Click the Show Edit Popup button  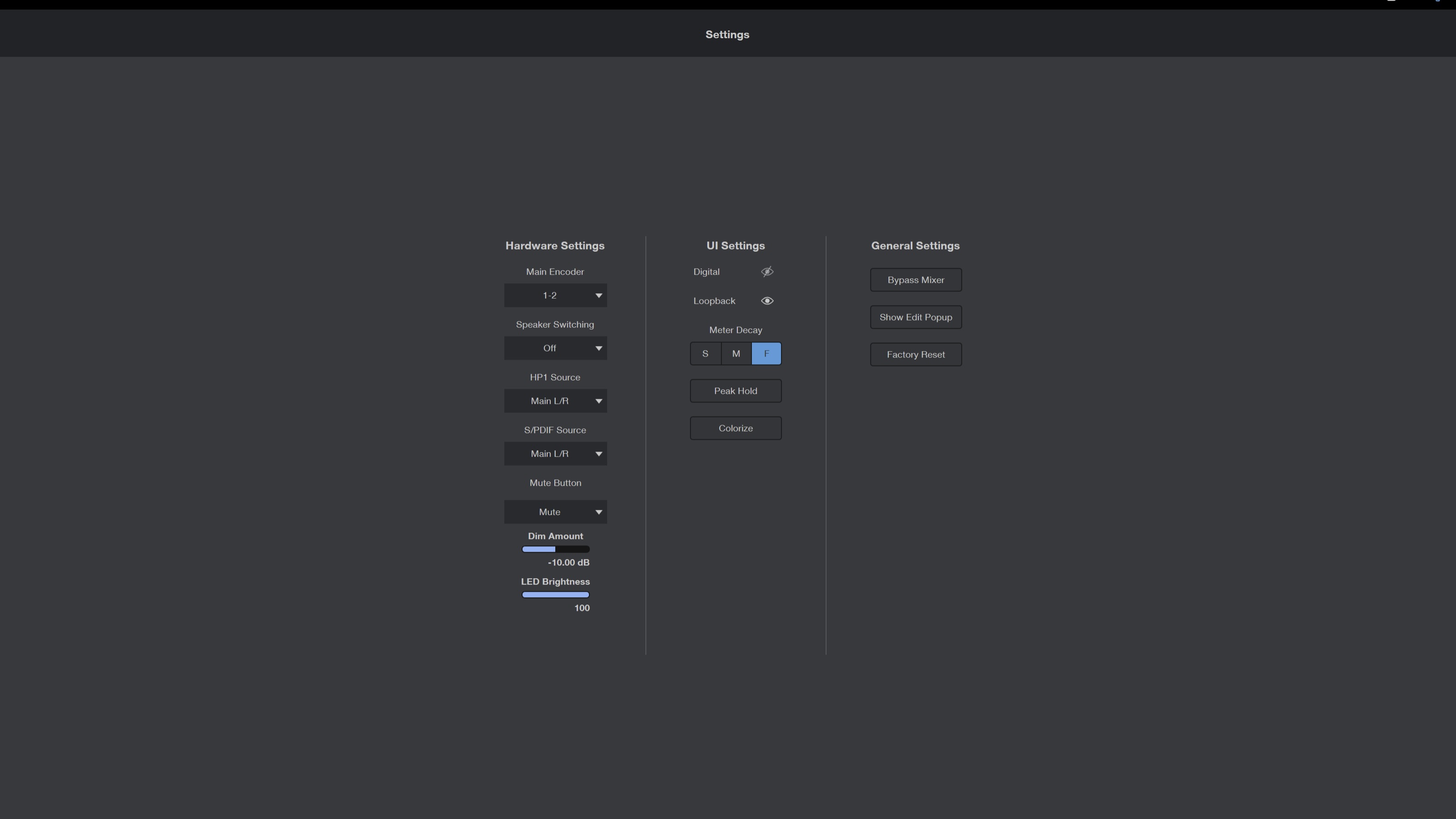tap(916, 317)
